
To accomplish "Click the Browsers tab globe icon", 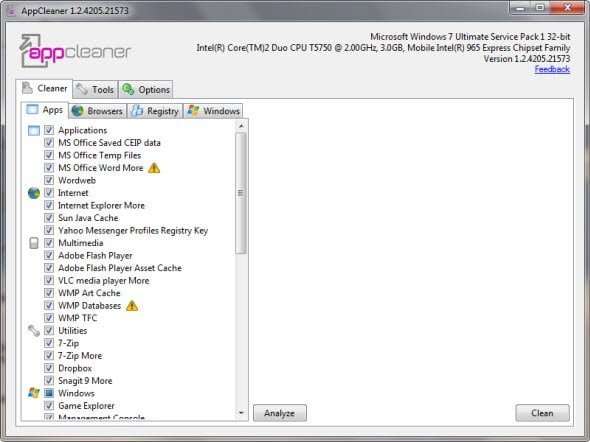I will pyautogui.click(x=78, y=111).
